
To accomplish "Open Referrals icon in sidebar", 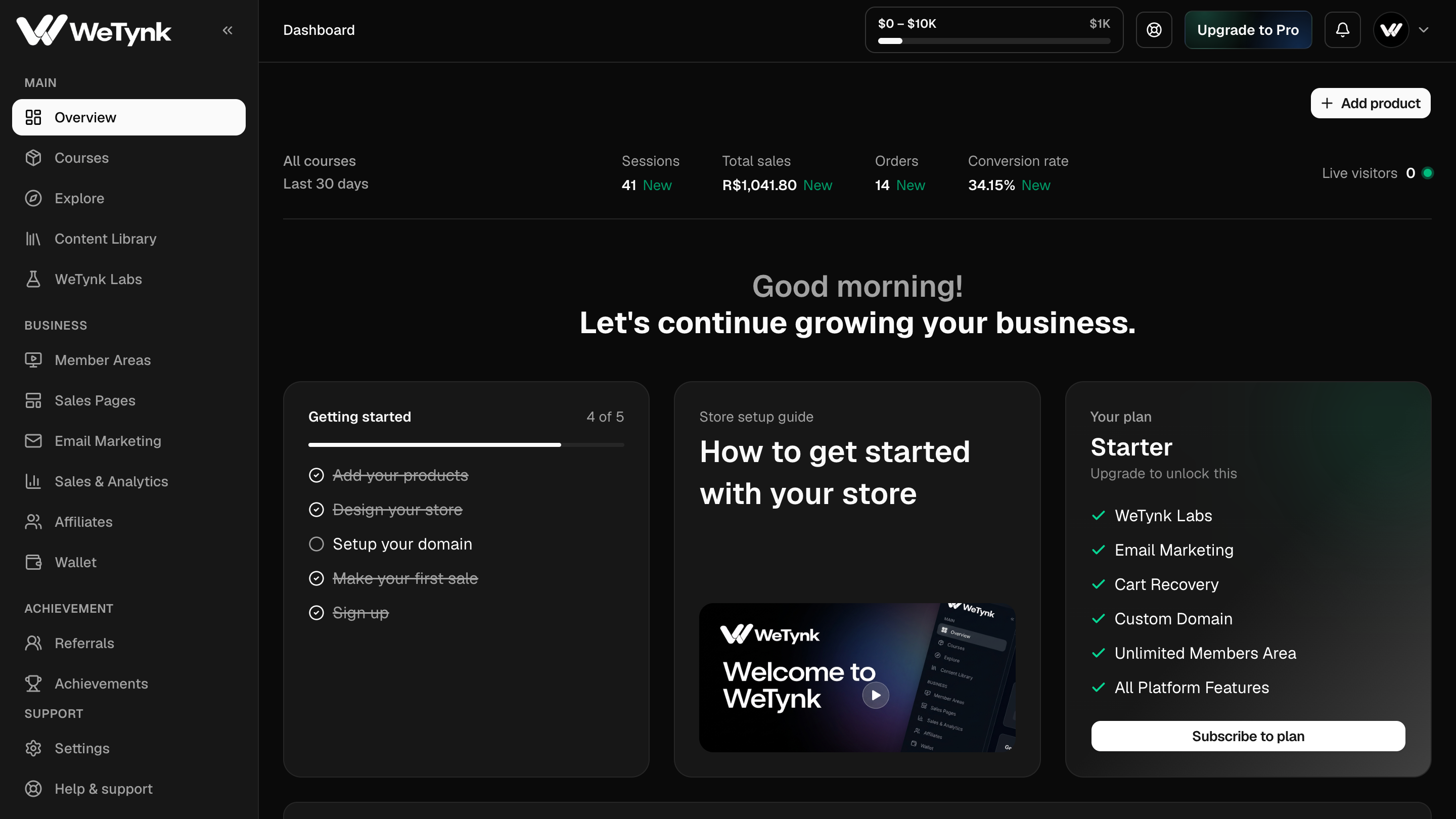I will (x=33, y=643).
